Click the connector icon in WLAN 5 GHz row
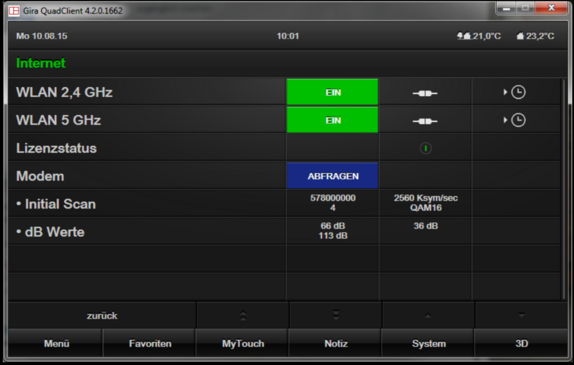Screen dimensions: 574x365 [425, 121]
